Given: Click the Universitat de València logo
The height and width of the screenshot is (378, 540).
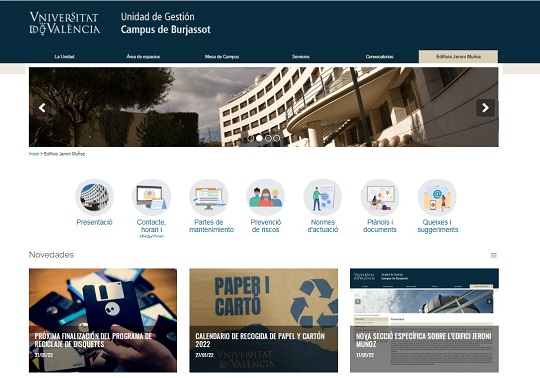Looking at the screenshot, I should [65, 23].
